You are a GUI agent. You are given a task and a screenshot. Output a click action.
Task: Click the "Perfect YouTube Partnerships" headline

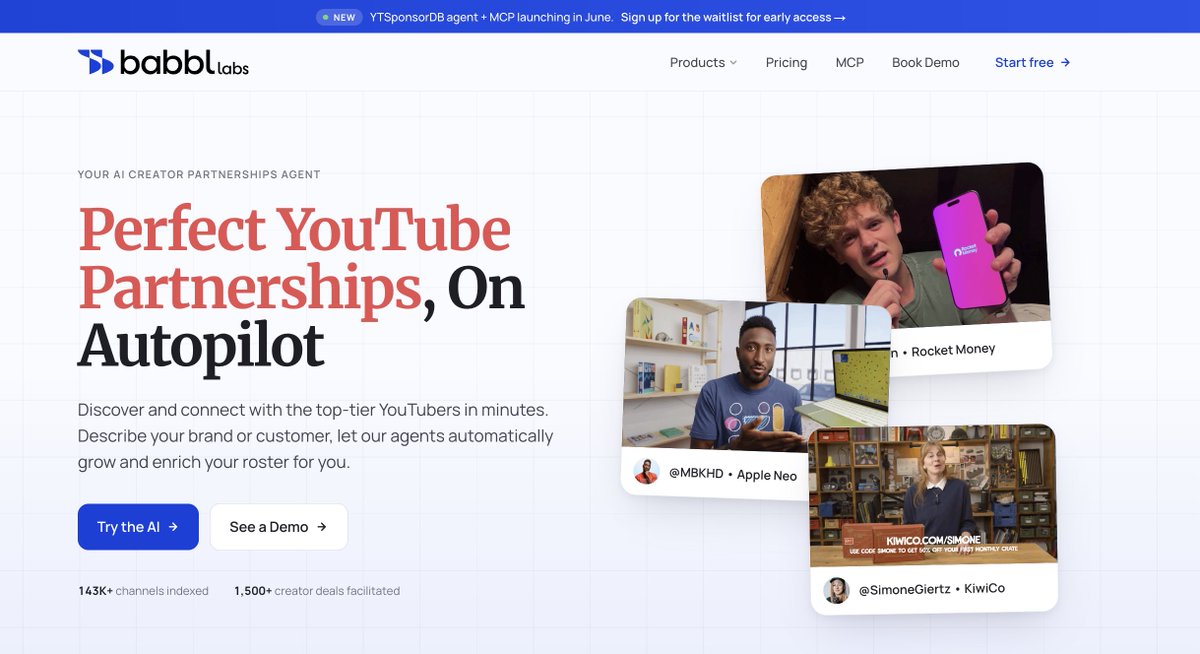point(294,259)
